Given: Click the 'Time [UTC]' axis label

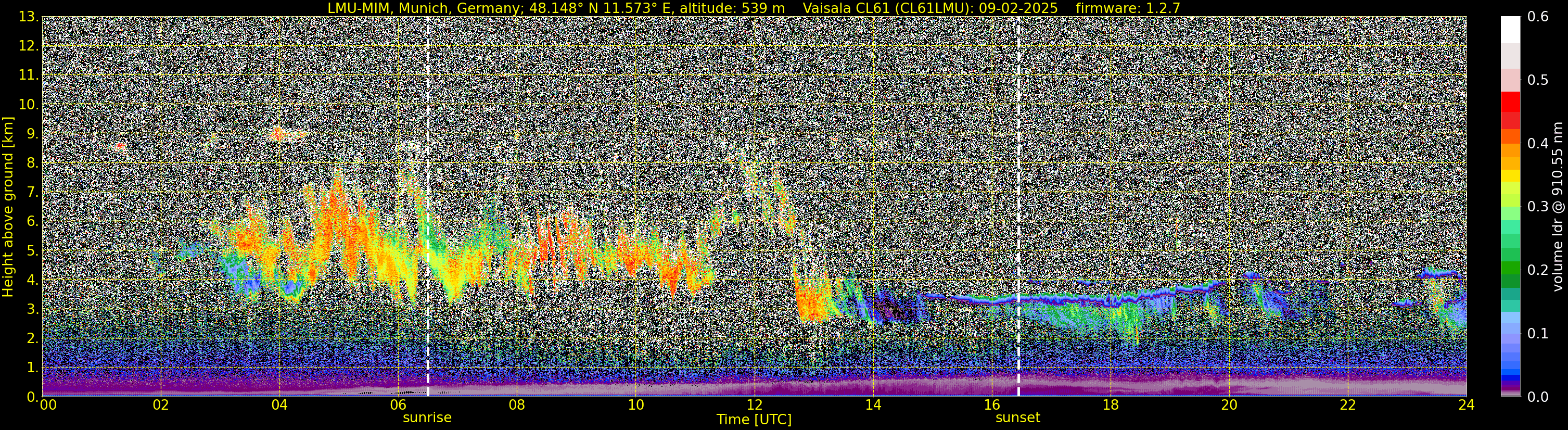Looking at the screenshot, I should (x=754, y=420).
